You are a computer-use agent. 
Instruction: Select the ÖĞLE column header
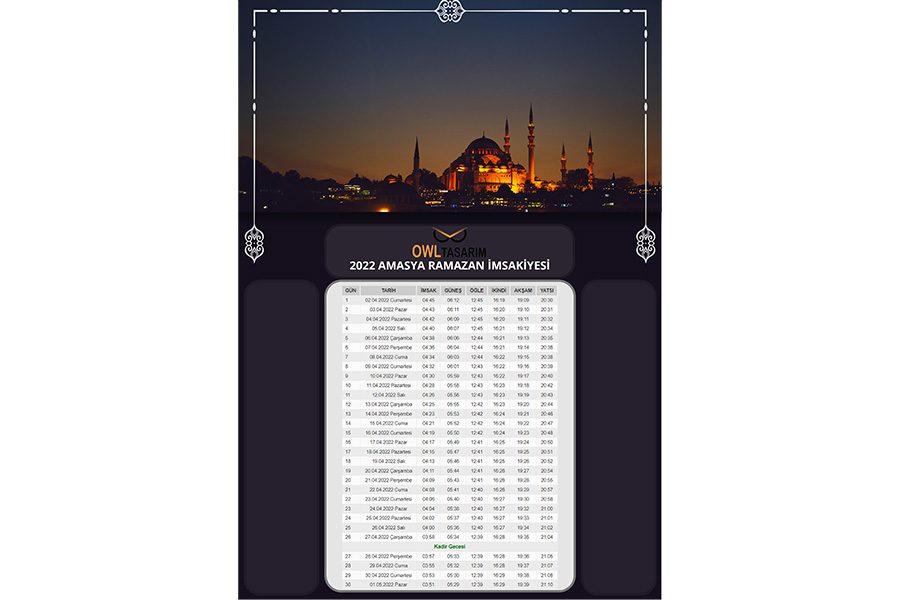coord(476,291)
